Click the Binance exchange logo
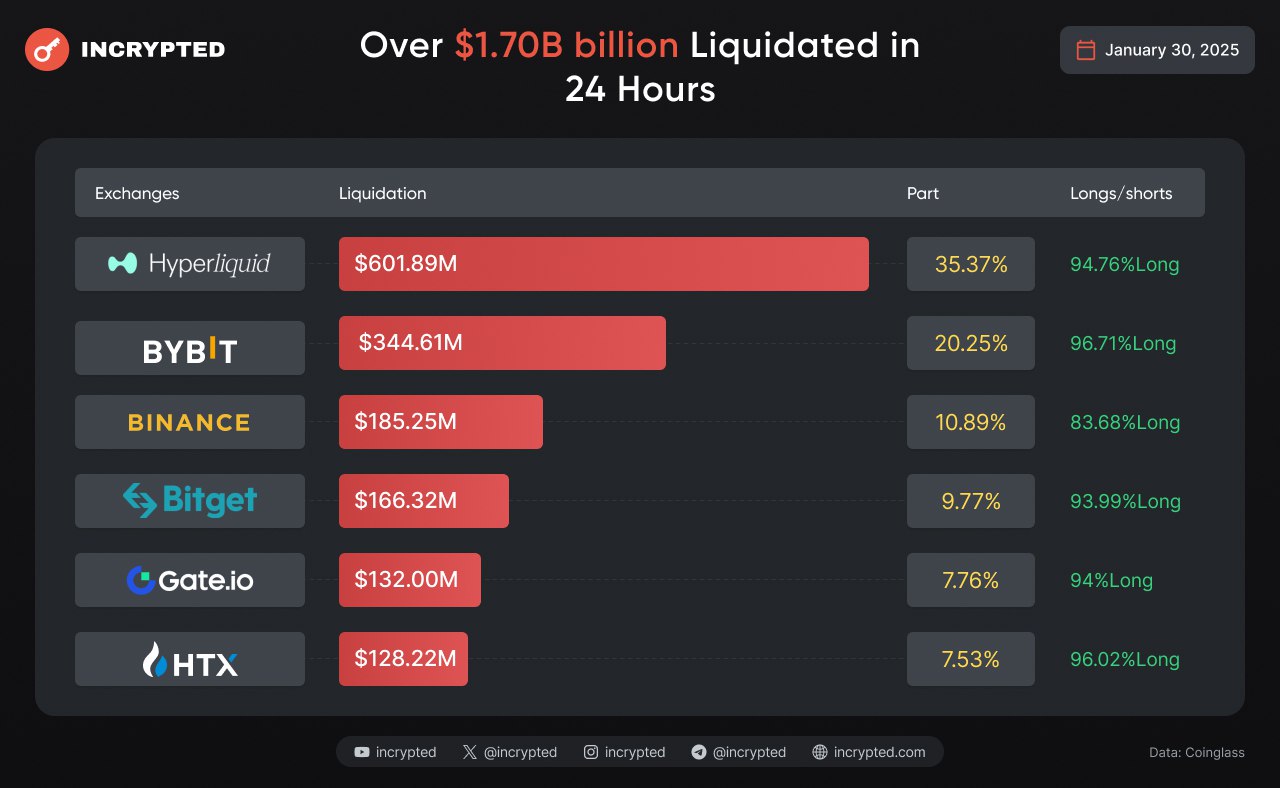Viewport: 1280px width, 788px height. (x=190, y=422)
